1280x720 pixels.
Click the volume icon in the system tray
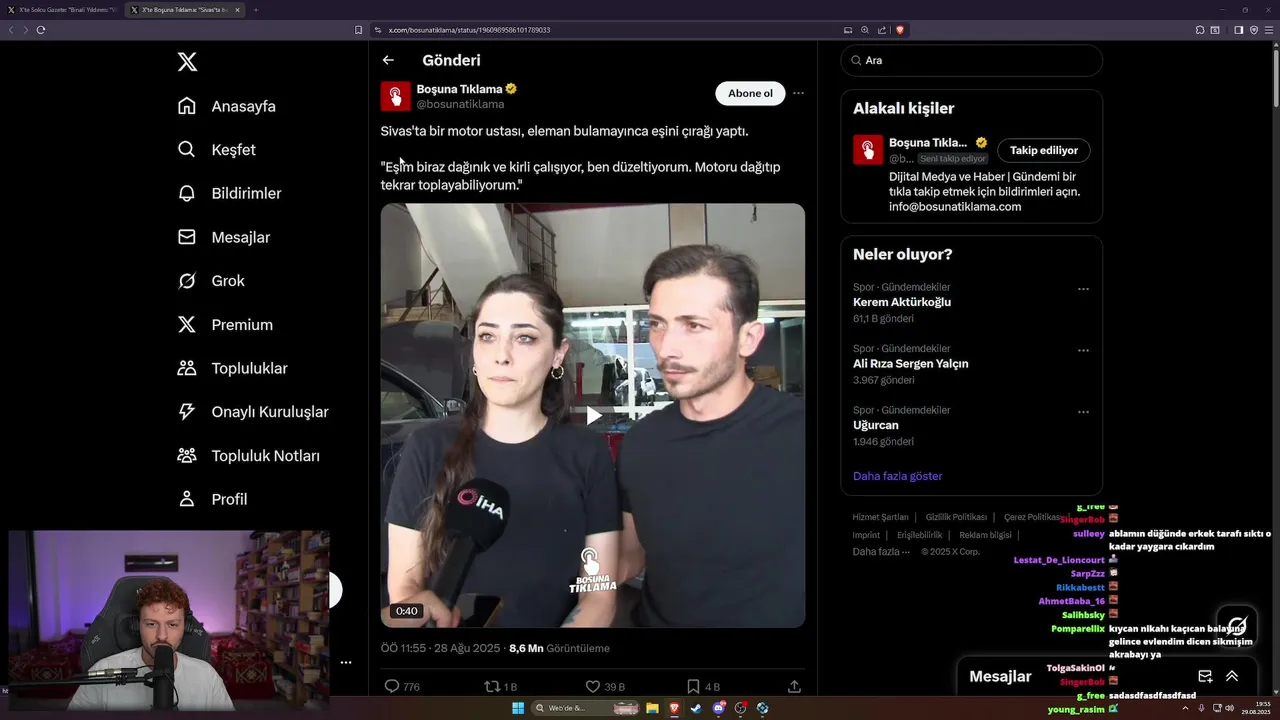[1229, 708]
